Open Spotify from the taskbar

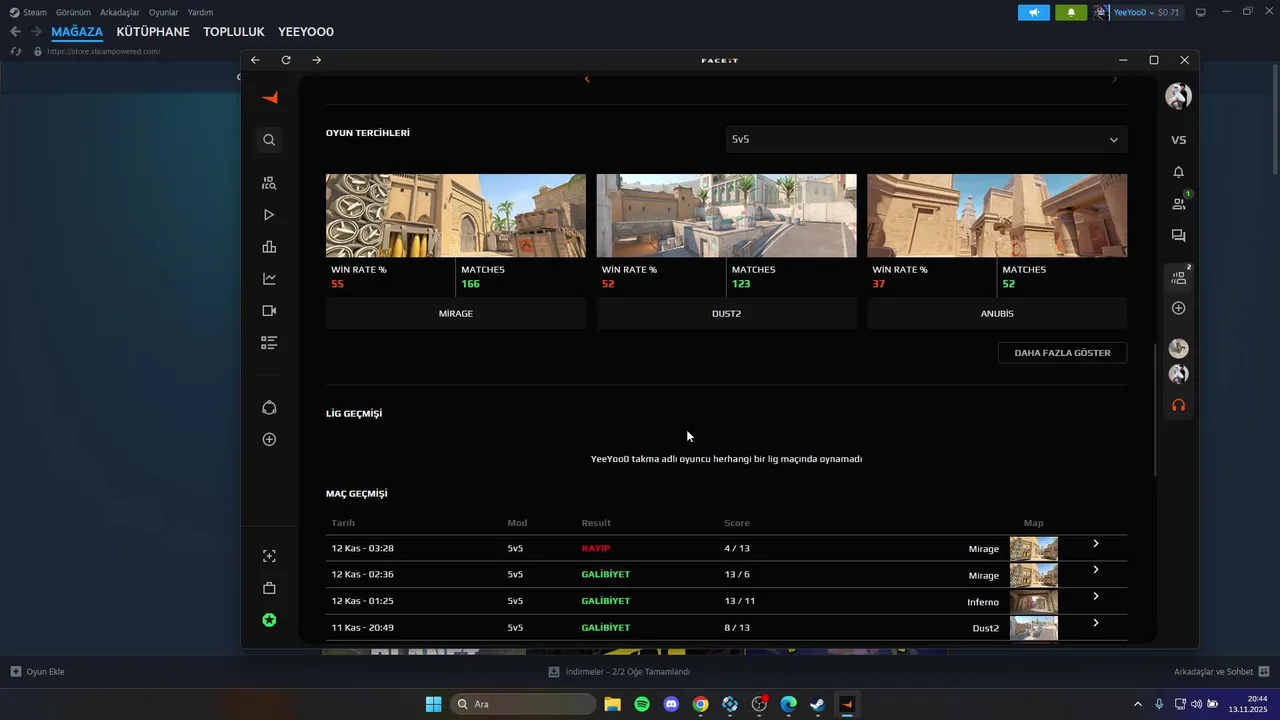point(642,704)
